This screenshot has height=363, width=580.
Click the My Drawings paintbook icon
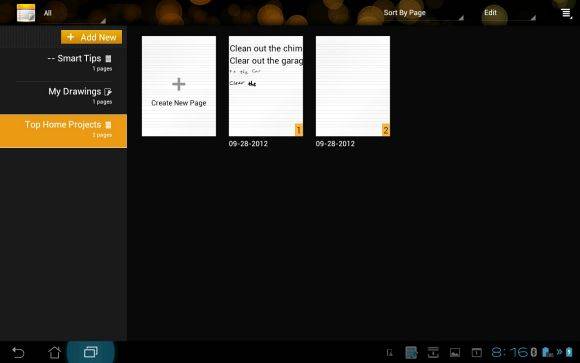pyautogui.click(x=108, y=92)
